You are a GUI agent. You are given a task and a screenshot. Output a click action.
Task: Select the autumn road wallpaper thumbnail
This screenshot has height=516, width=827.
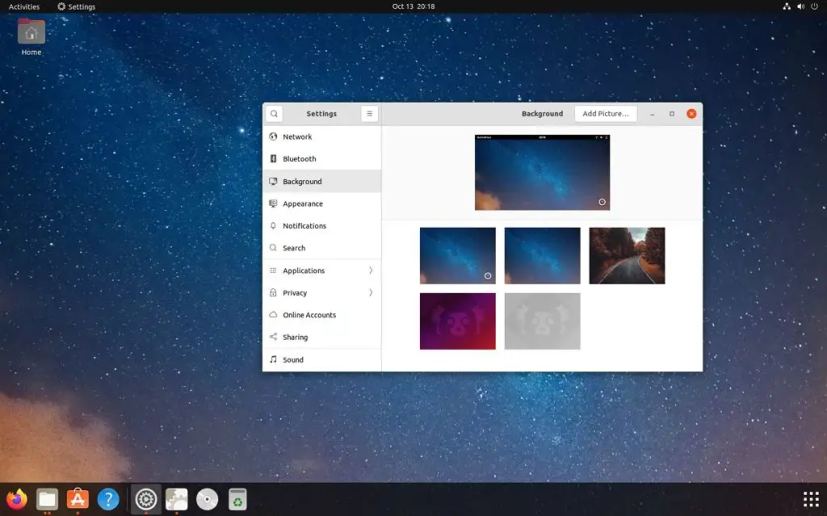click(627, 256)
